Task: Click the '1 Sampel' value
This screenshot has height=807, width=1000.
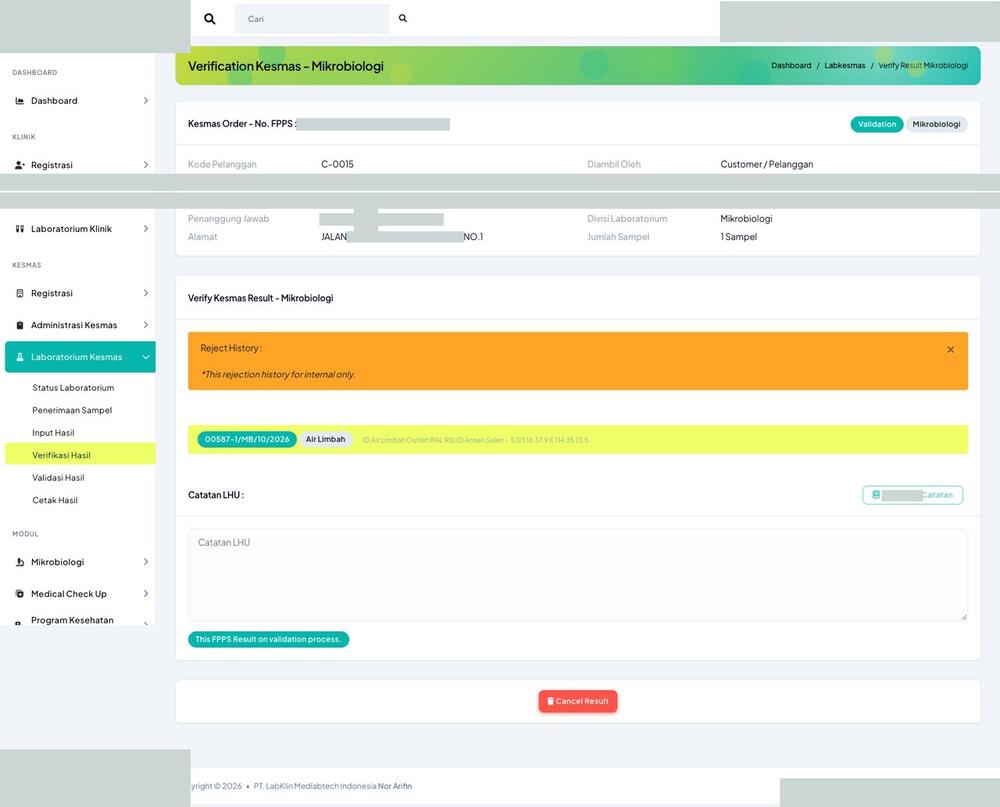Action: click(x=739, y=237)
